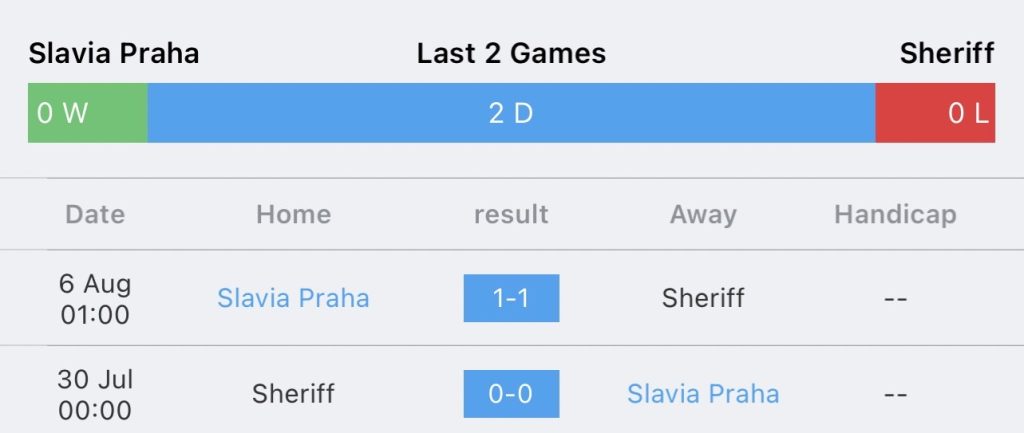
Task: Click the red 0 L bar segment
Action: pyautogui.click(x=935, y=113)
